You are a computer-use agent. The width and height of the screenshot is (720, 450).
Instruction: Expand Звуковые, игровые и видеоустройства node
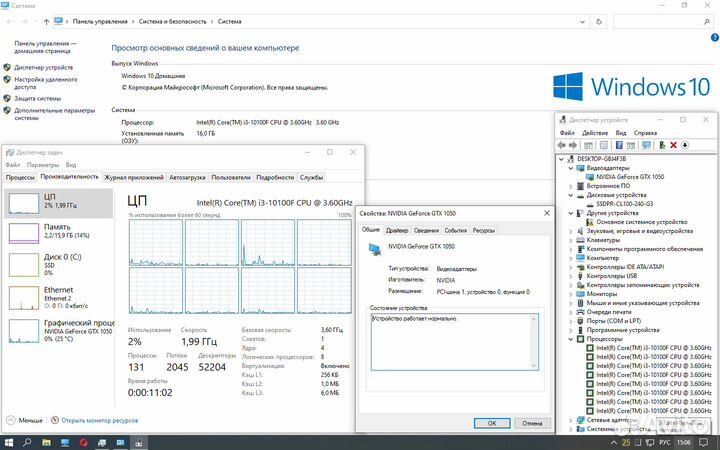point(570,231)
